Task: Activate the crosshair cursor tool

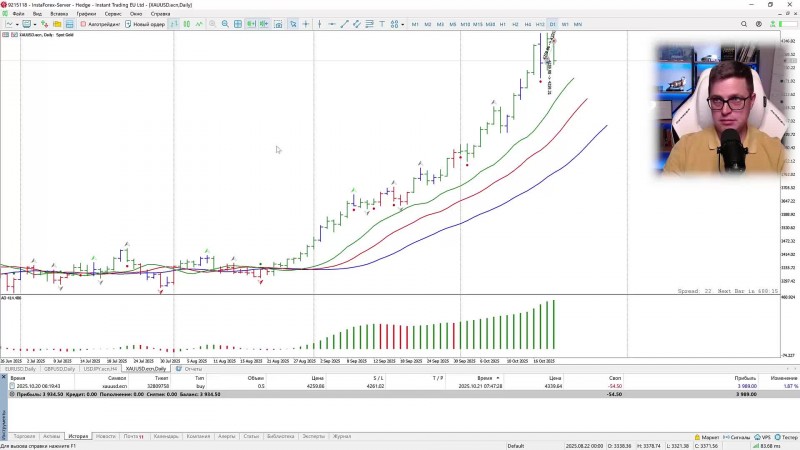Action: (x=306, y=24)
